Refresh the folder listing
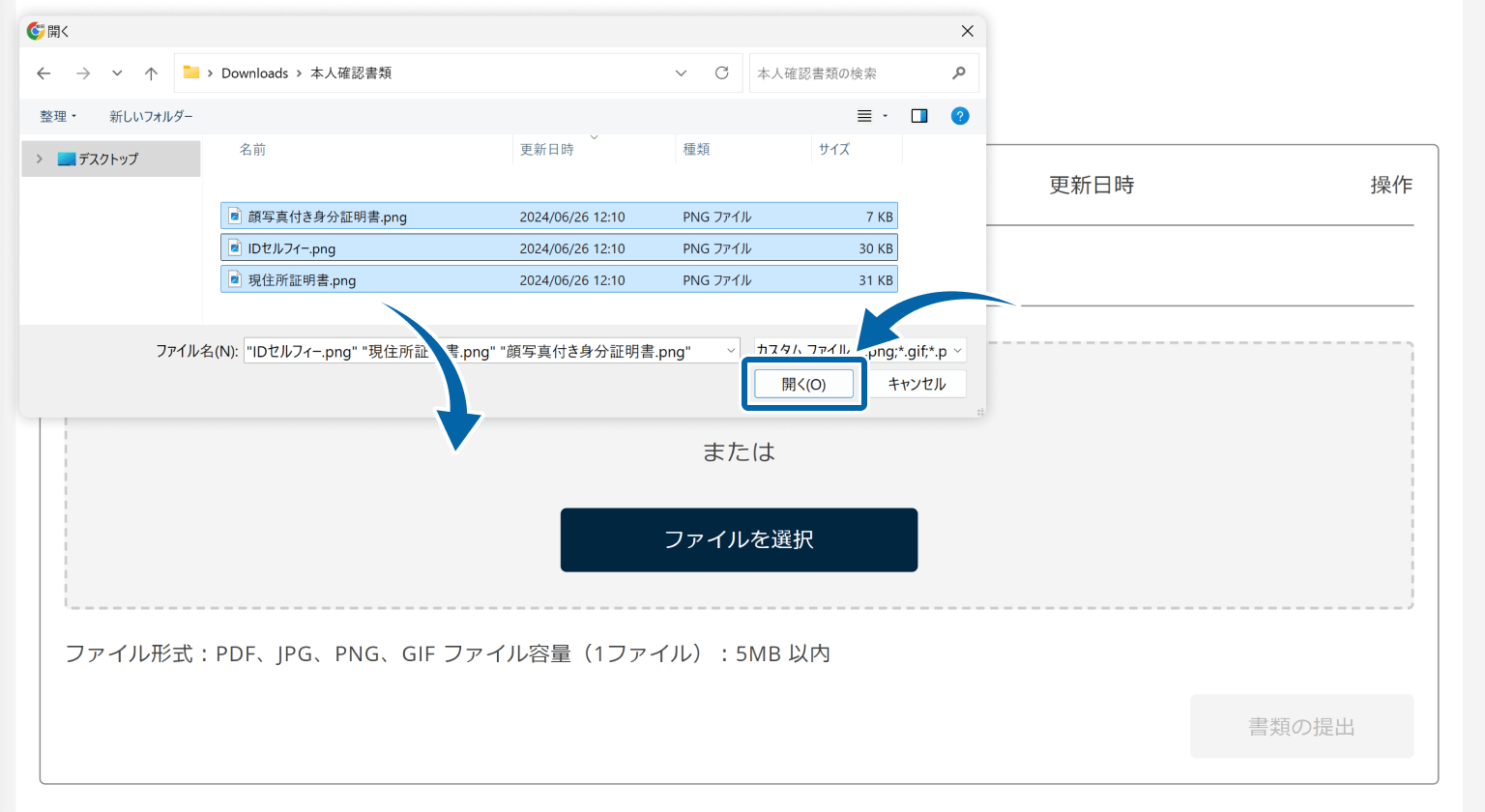 pos(721,73)
